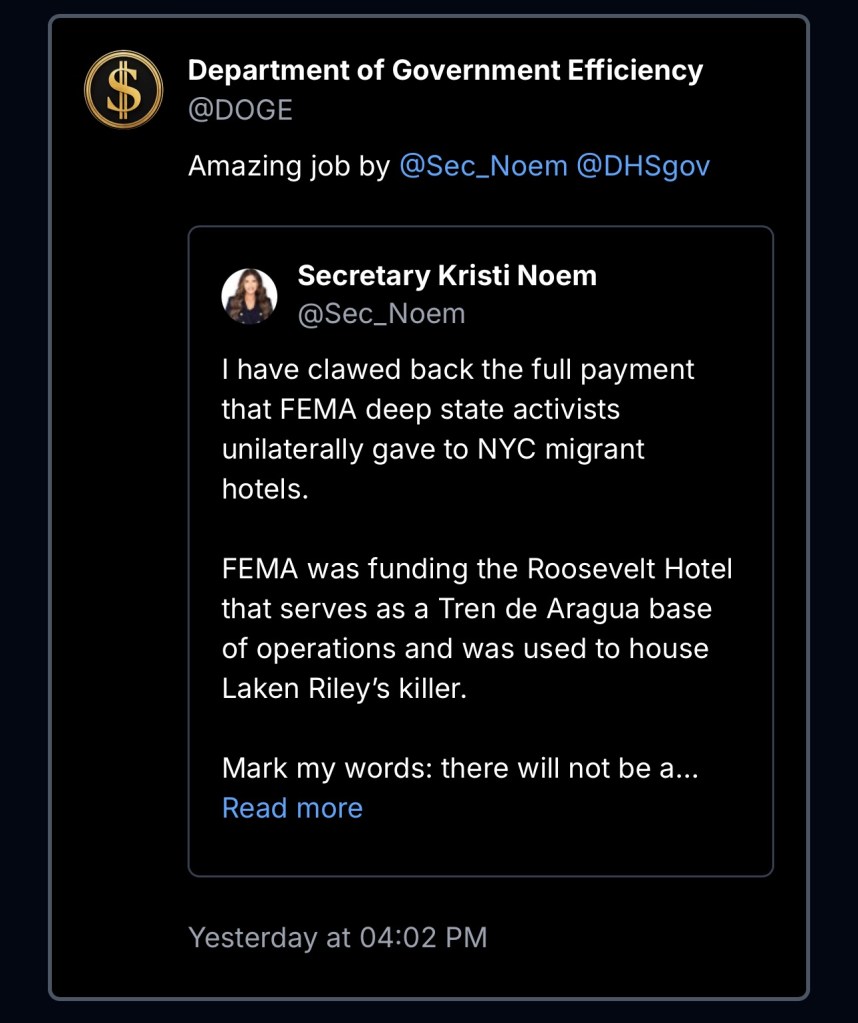This screenshot has height=1023, width=858.
Task: Open Secretary Kristi Noem's profile photo
Action: tap(249, 296)
